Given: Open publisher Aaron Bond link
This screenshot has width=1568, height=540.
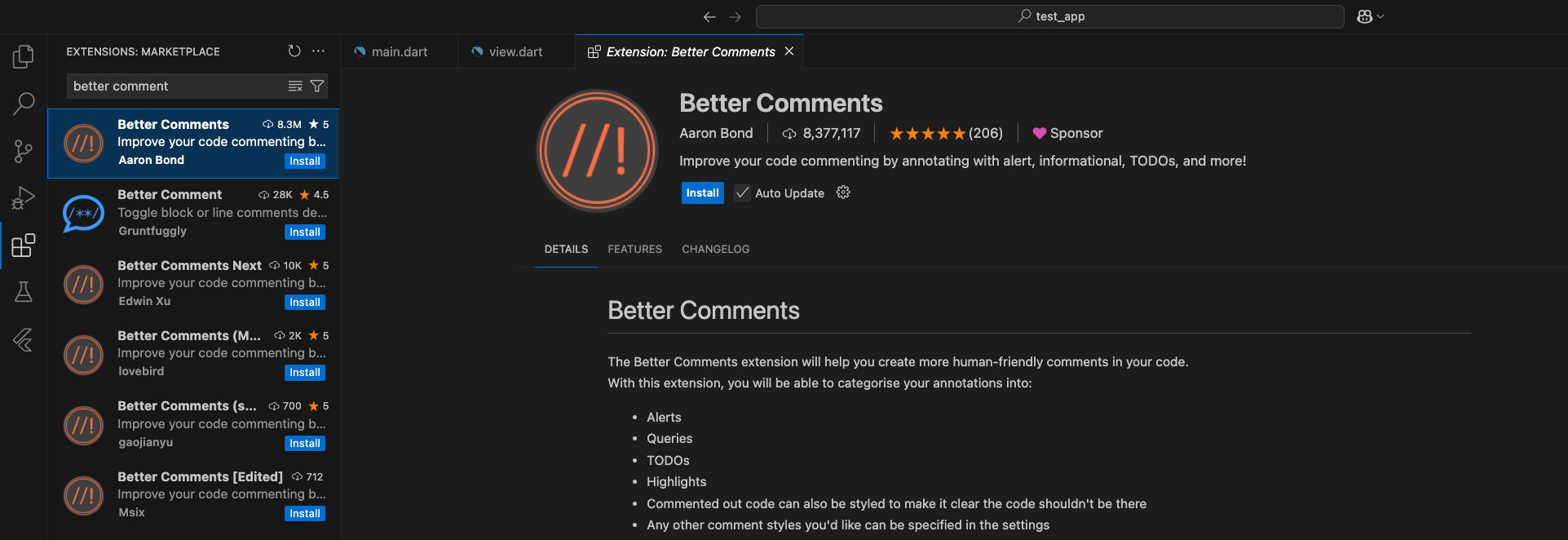Looking at the screenshot, I should tap(716, 133).
